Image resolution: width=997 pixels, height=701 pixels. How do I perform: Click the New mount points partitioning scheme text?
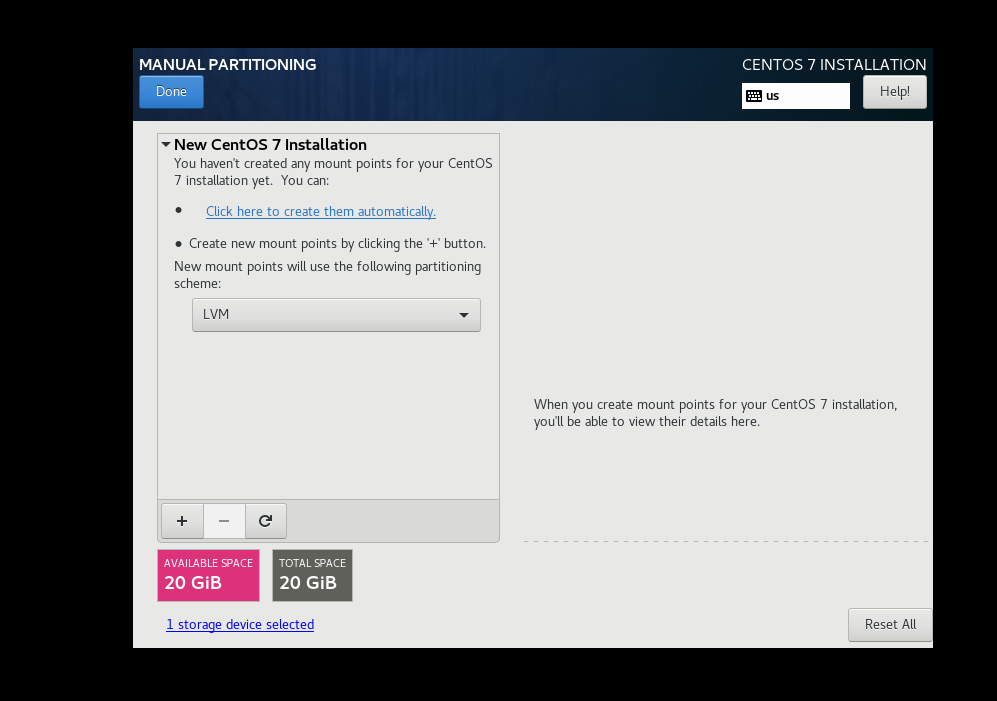click(327, 275)
